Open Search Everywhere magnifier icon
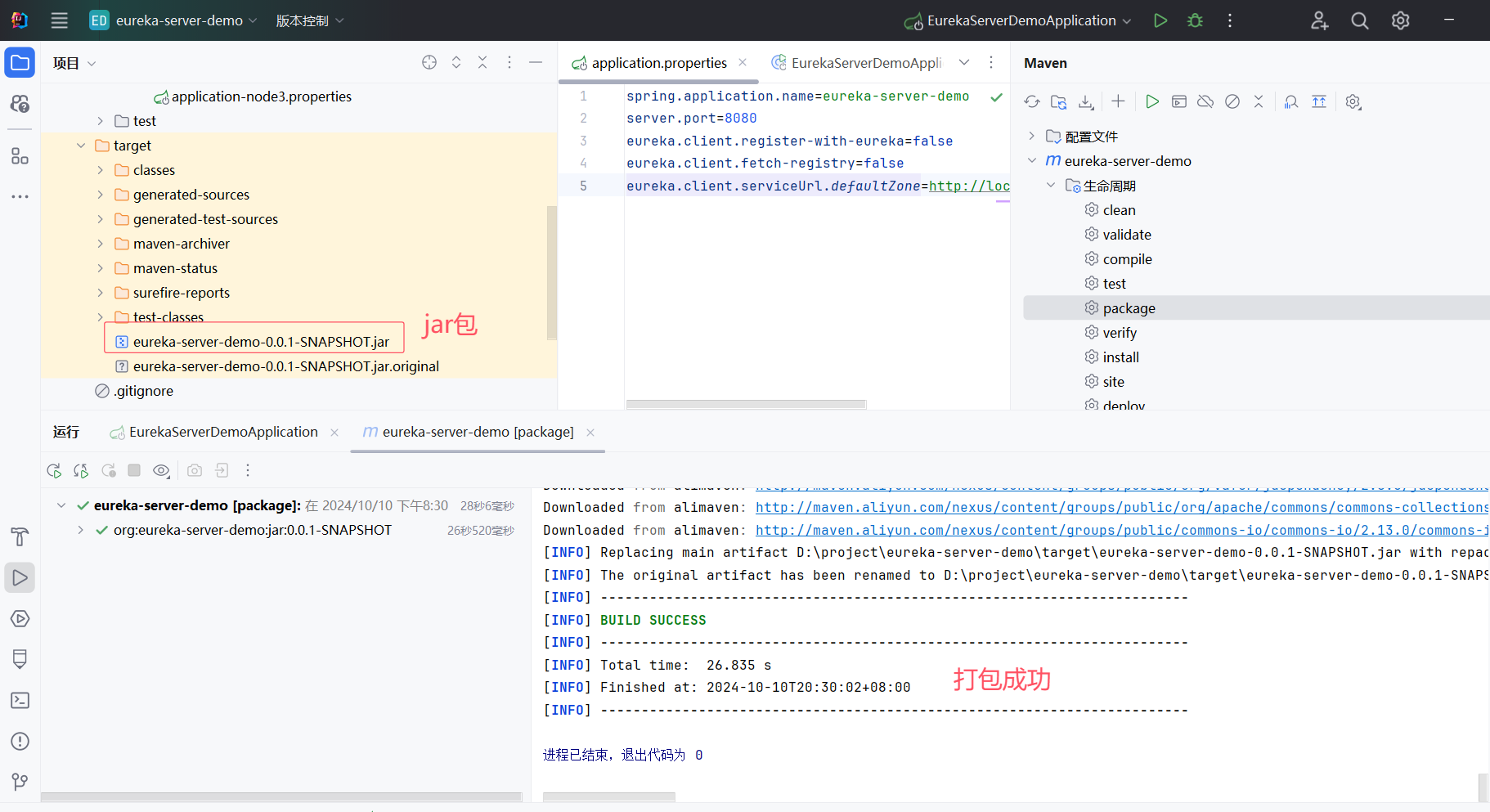This screenshot has width=1490, height=812. 1359,20
